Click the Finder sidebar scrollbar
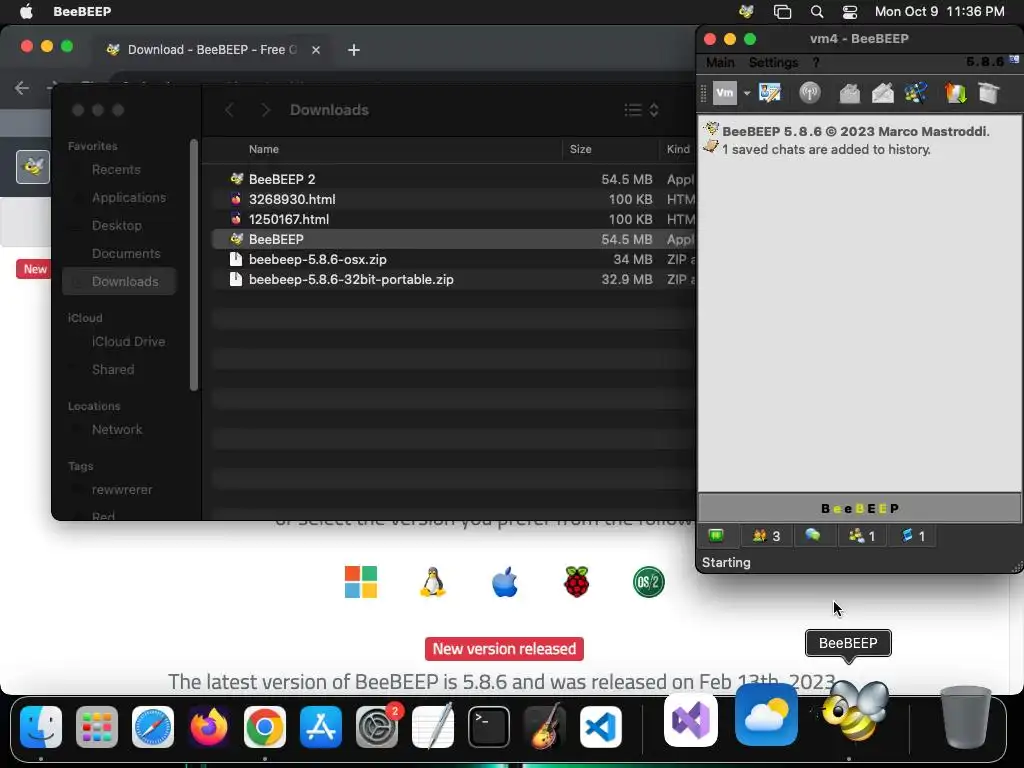The height and width of the screenshot is (768, 1024). tap(193, 265)
